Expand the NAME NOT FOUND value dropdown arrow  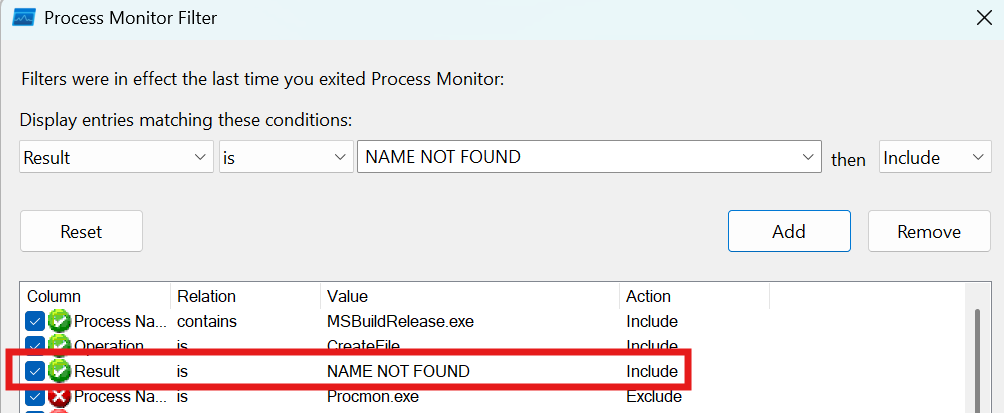click(806, 157)
